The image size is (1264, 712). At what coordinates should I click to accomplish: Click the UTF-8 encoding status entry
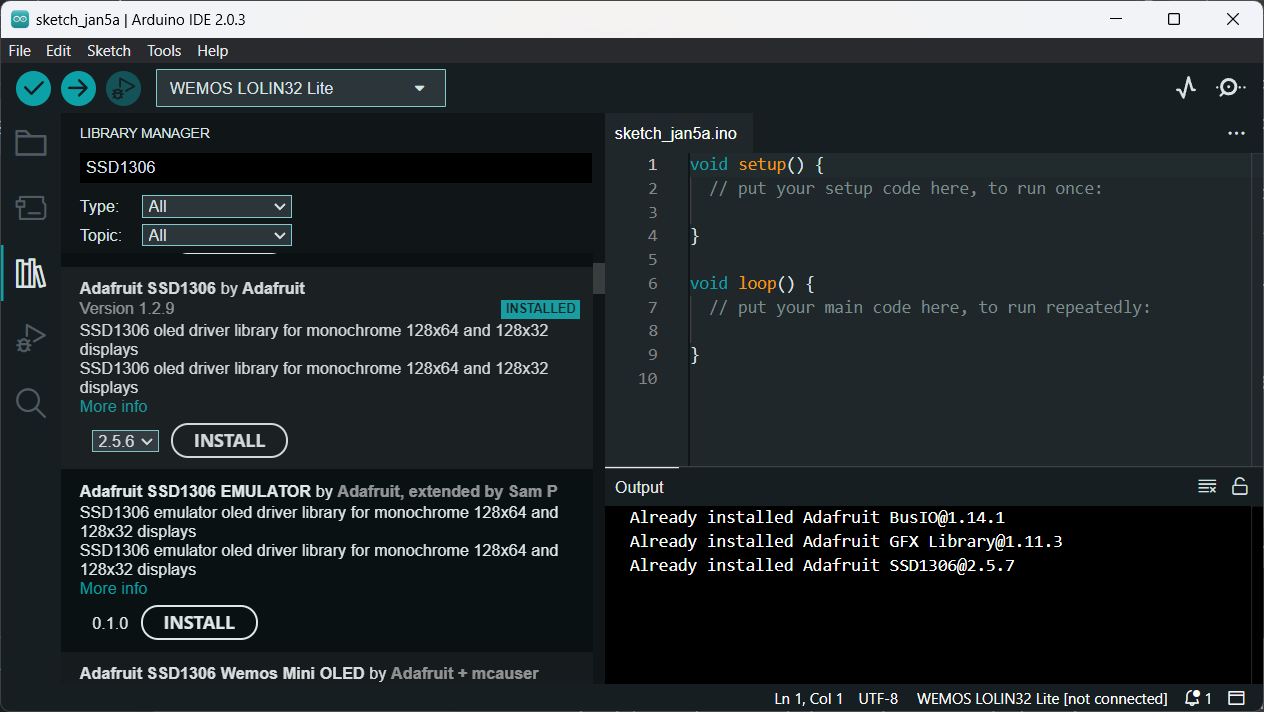pos(878,698)
